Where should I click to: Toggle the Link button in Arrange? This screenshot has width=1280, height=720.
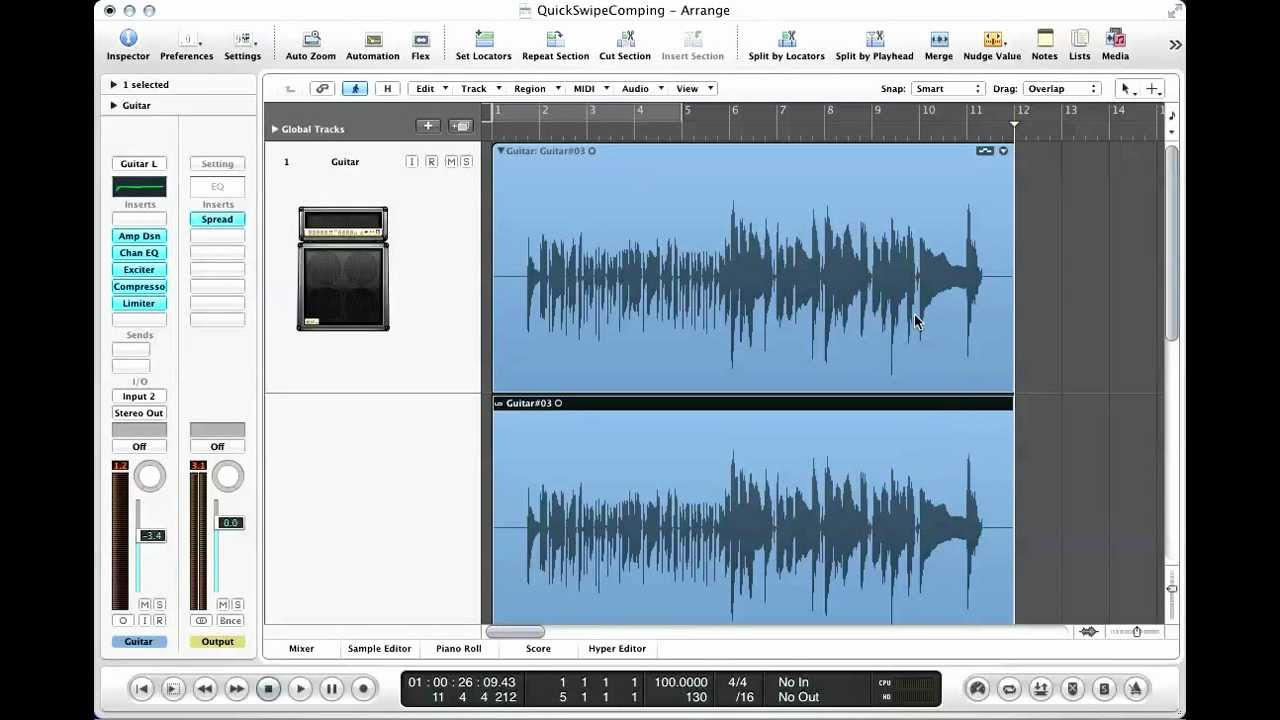pos(322,89)
